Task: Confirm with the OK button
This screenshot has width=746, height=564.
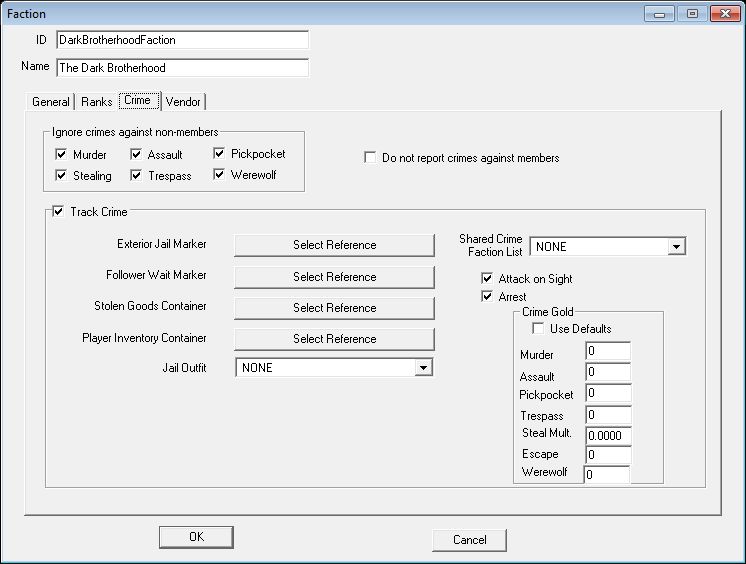Action: tap(196, 537)
